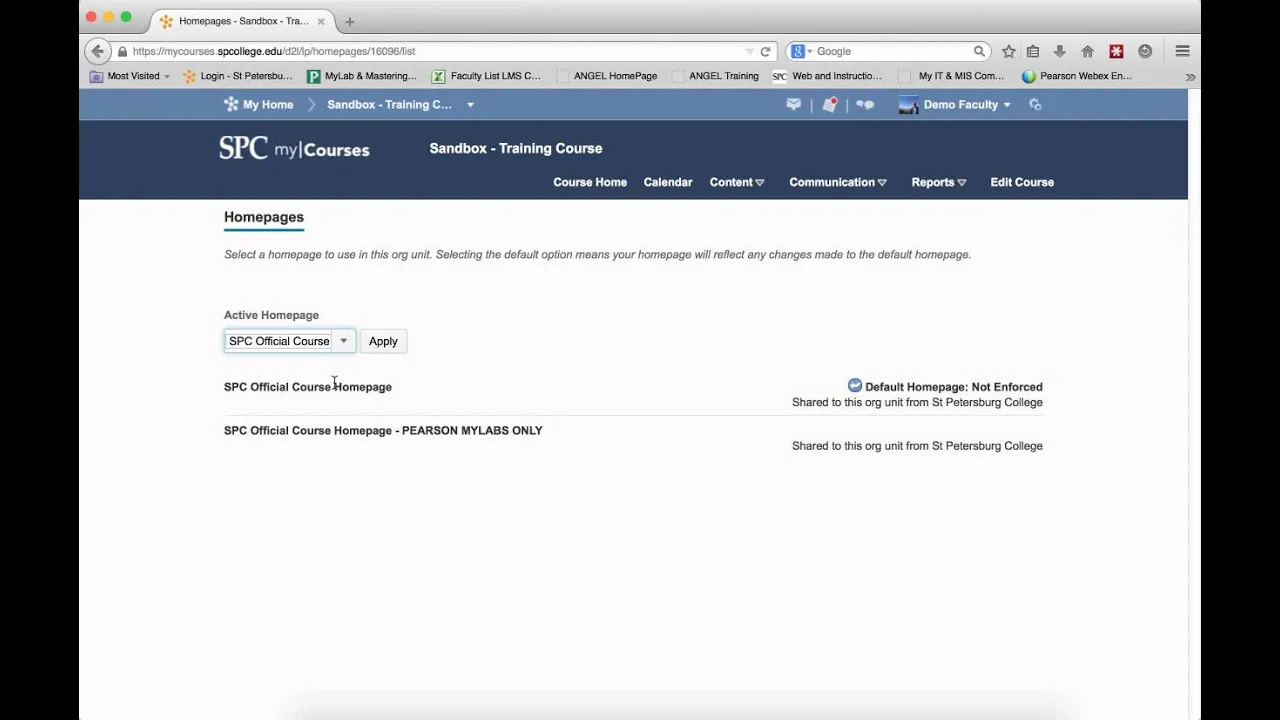Open the Google search engine selector
The width and height of the screenshot is (1280, 720).
[801, 51]
